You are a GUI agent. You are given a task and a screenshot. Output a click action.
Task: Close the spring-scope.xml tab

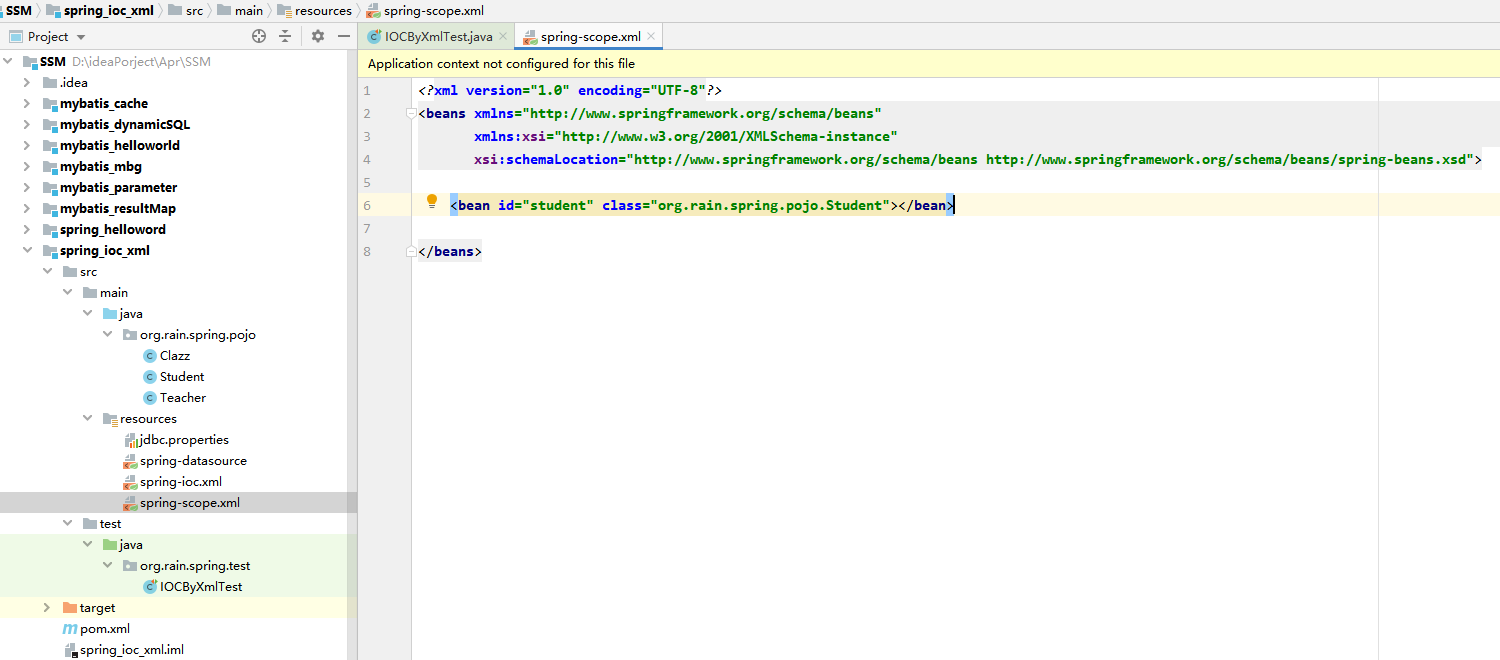(651, 37)
